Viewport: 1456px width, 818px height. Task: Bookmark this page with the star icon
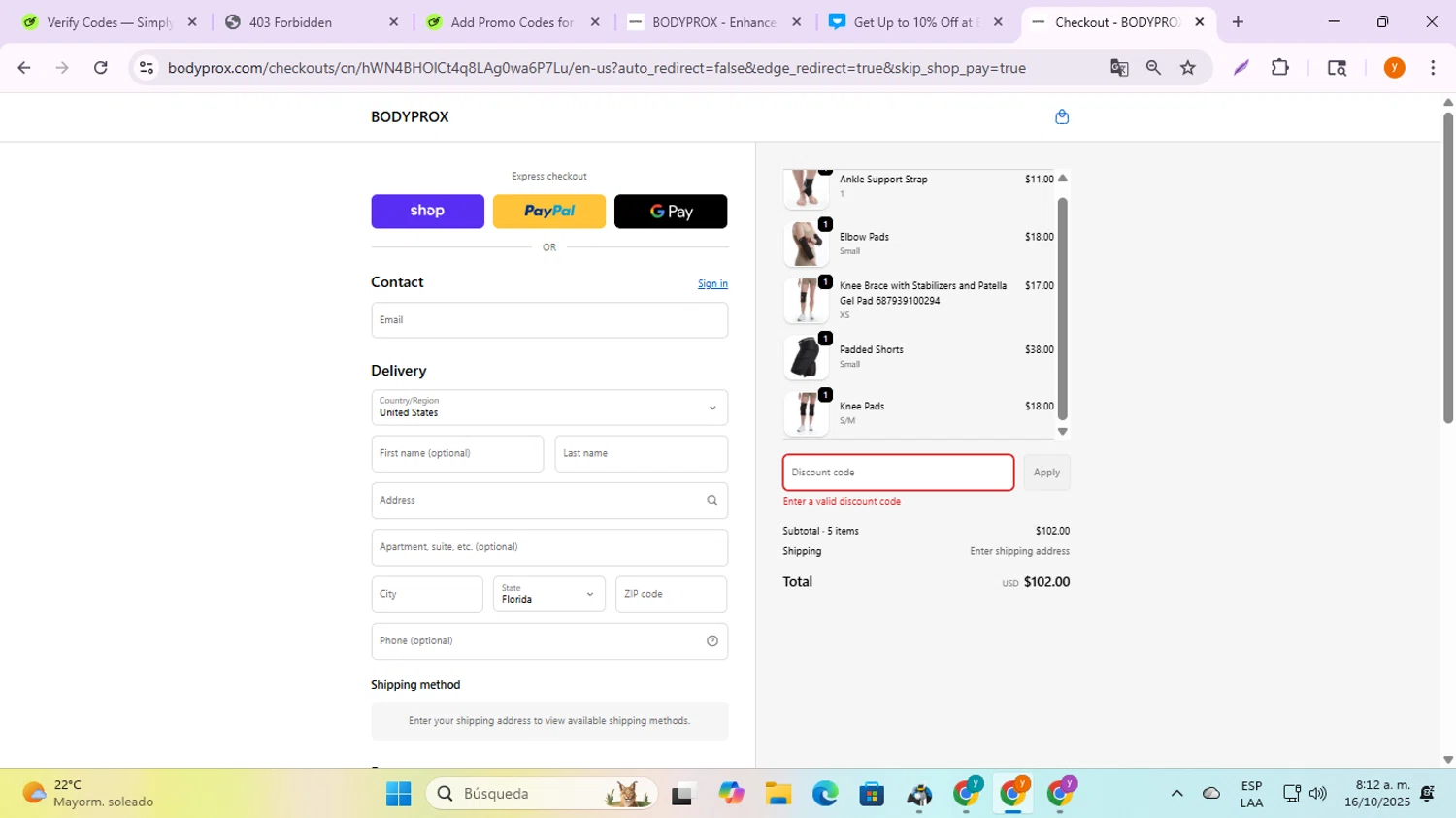[1188, 68]
